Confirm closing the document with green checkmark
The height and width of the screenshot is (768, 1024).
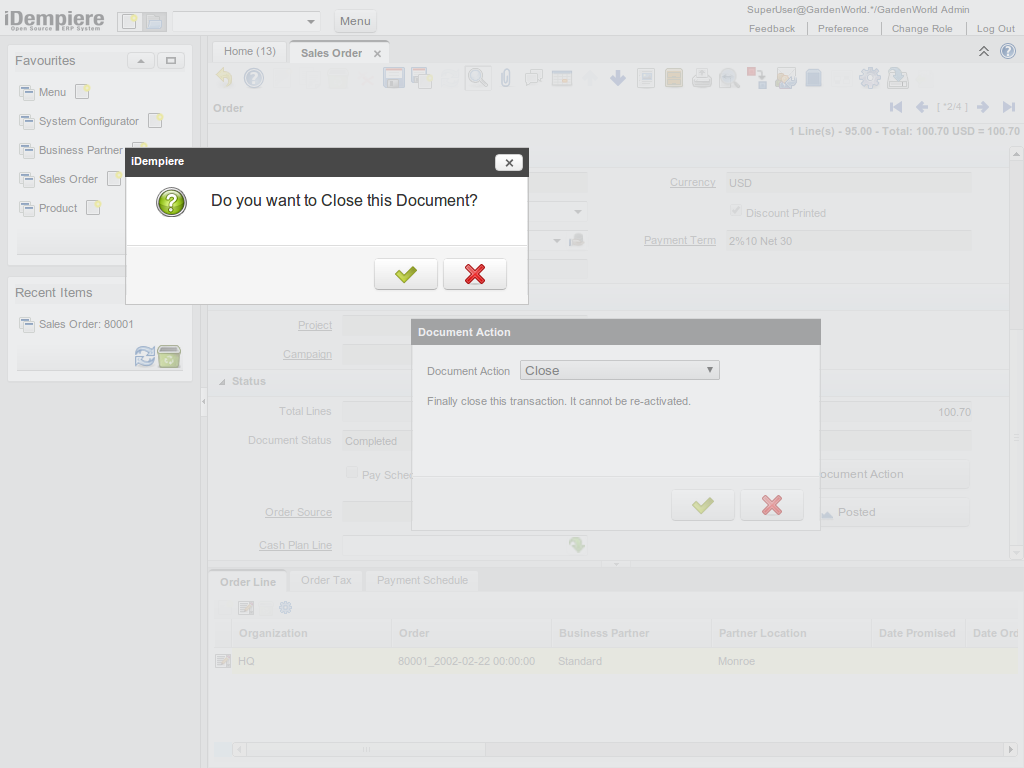coord(405,274)
